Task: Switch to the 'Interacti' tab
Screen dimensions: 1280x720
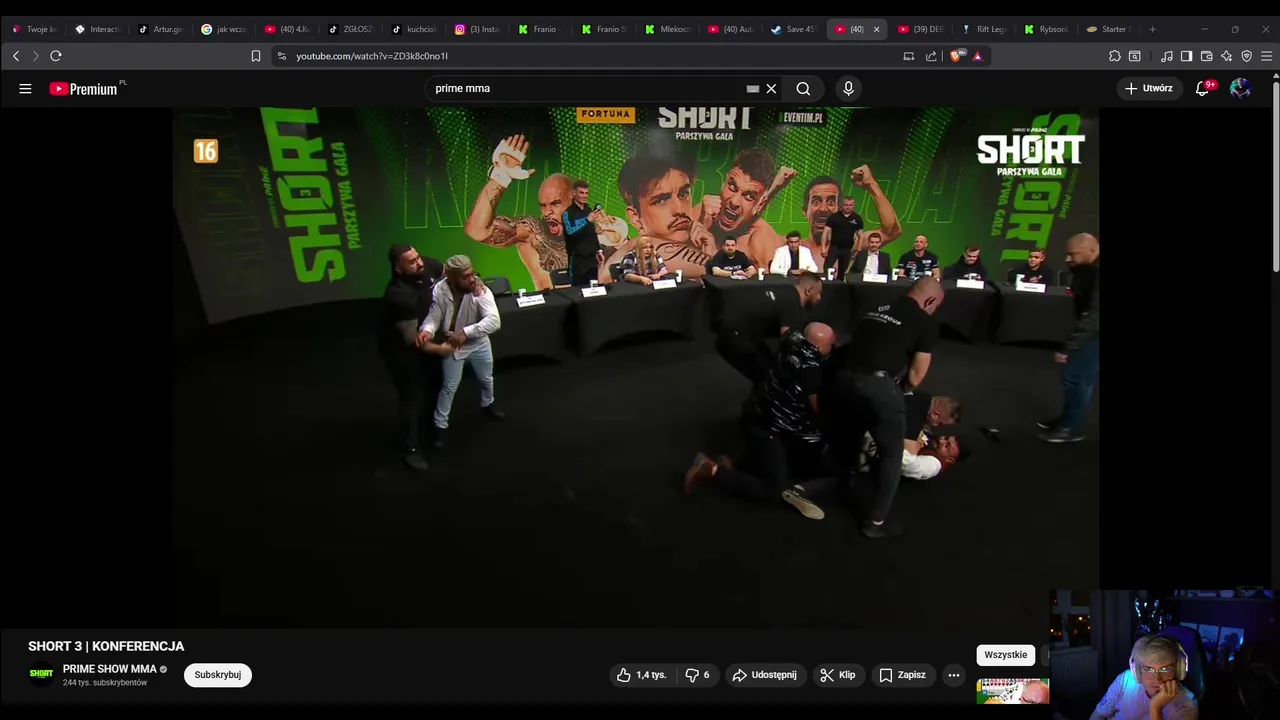Action: (98, 29)
